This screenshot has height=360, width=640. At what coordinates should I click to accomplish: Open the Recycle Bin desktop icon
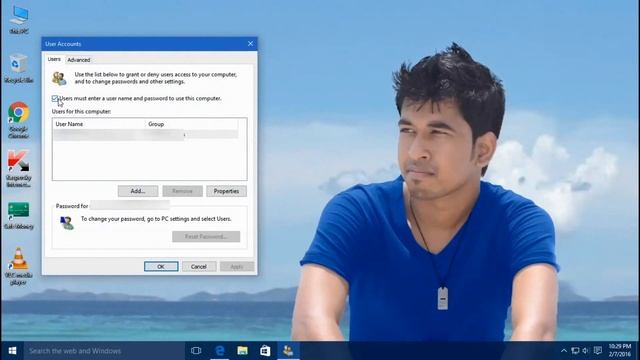click(19, 69)
